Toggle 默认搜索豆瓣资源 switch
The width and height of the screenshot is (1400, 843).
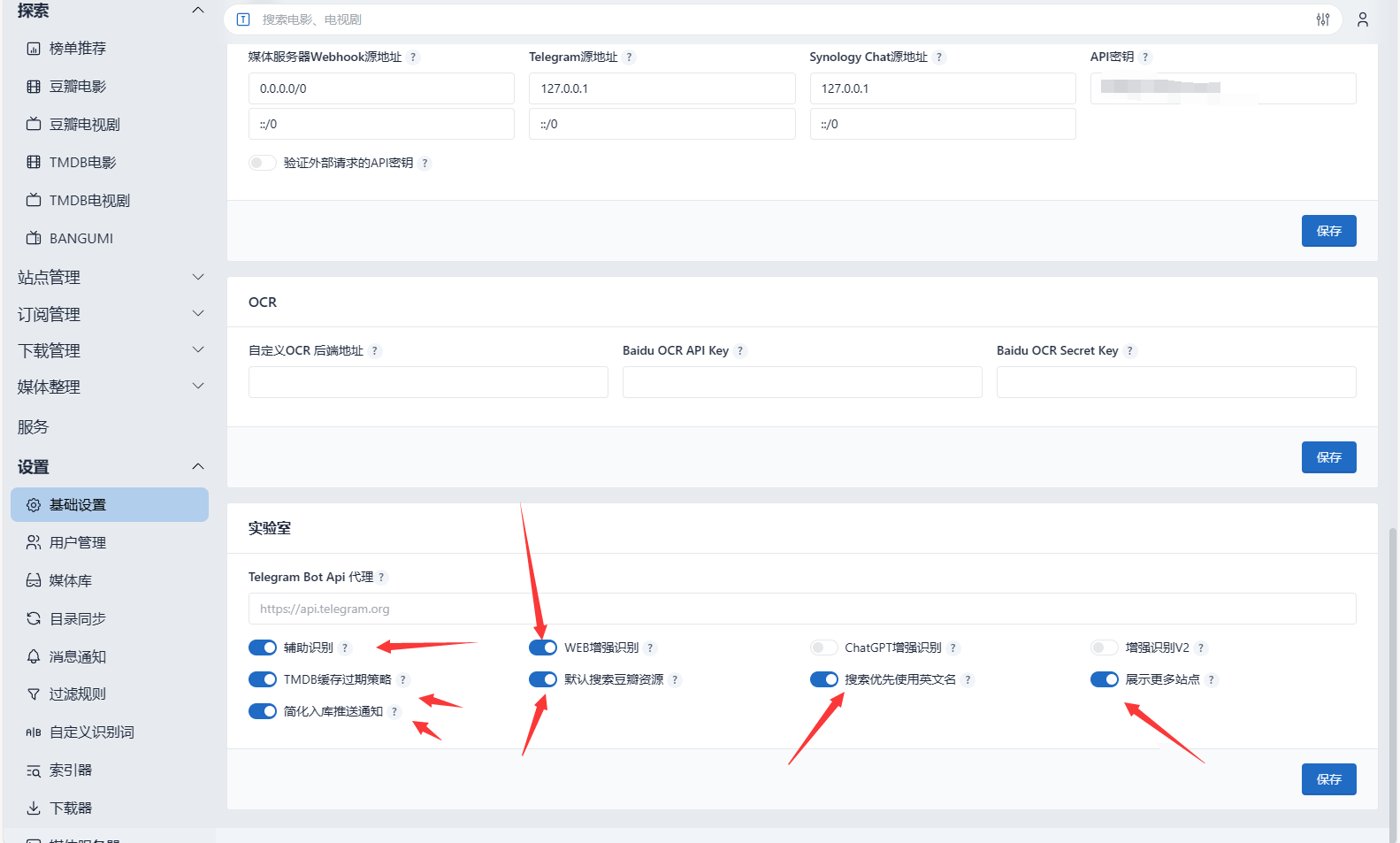543,679
